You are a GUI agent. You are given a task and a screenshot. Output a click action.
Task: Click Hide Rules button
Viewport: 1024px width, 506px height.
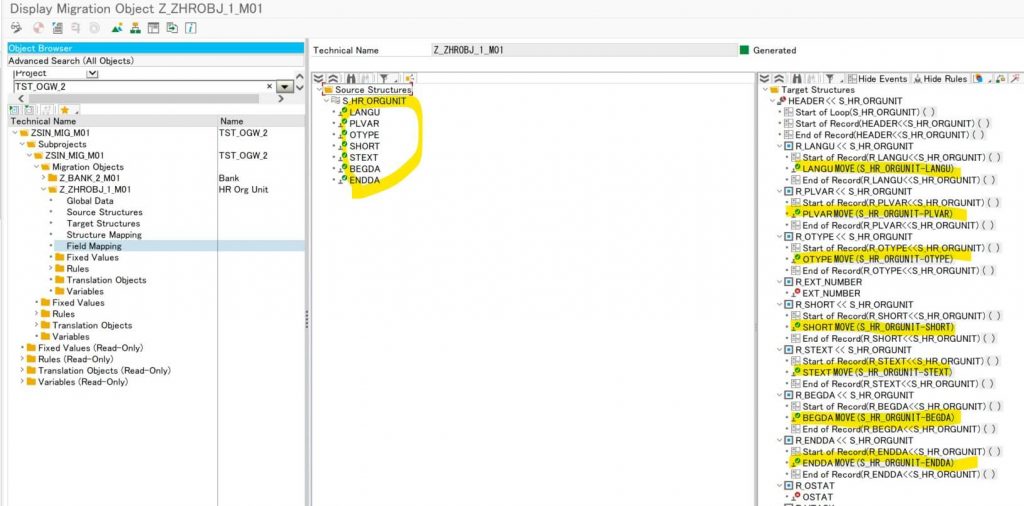[x=940, y=78]
